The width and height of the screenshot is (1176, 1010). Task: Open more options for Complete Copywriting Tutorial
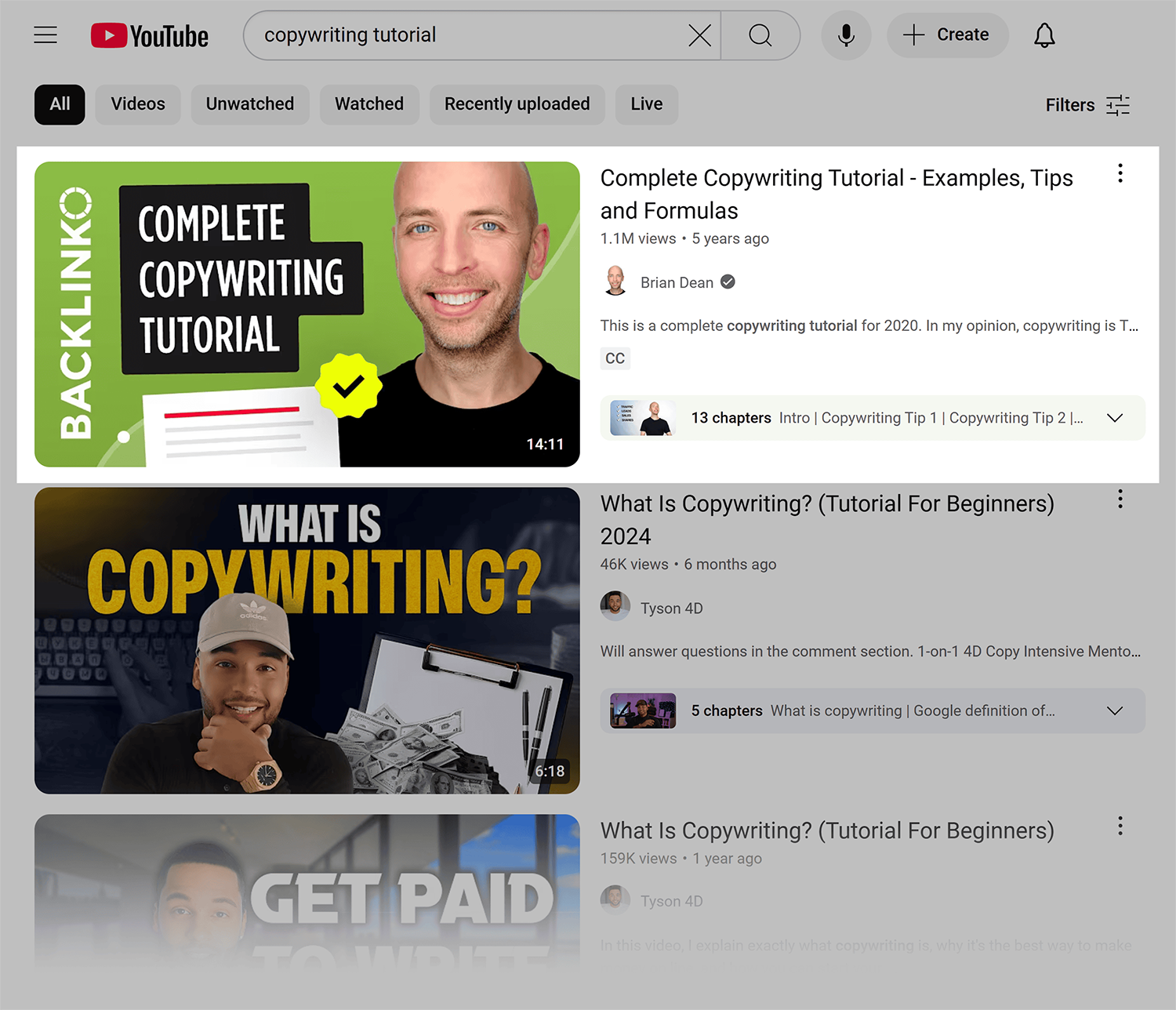1120,173
